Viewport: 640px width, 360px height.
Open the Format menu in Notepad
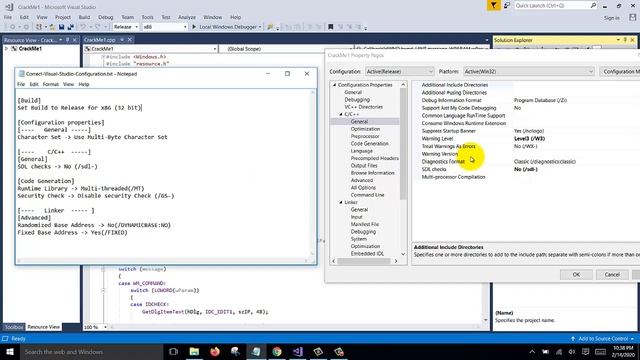coord(51,84)
